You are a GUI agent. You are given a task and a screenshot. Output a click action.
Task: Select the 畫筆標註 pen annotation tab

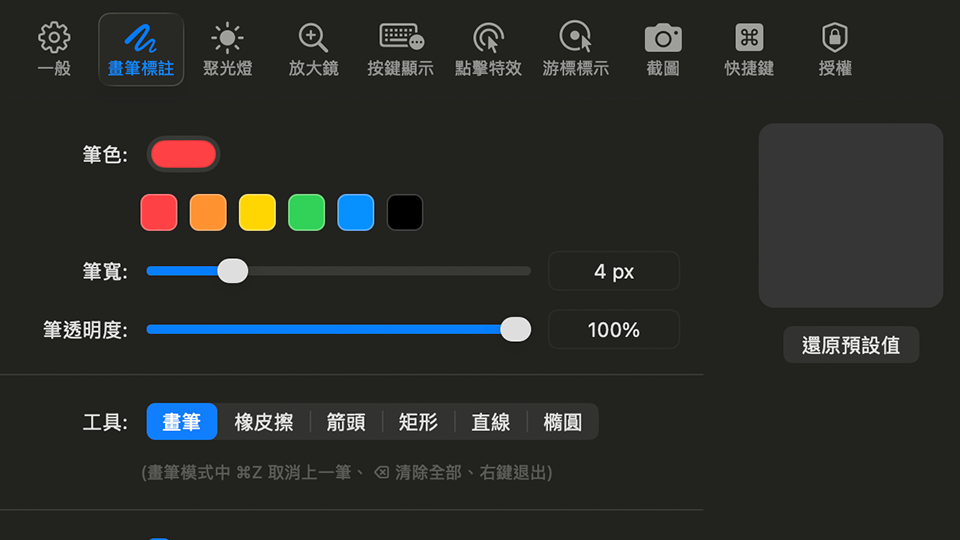tap(141, 50)
